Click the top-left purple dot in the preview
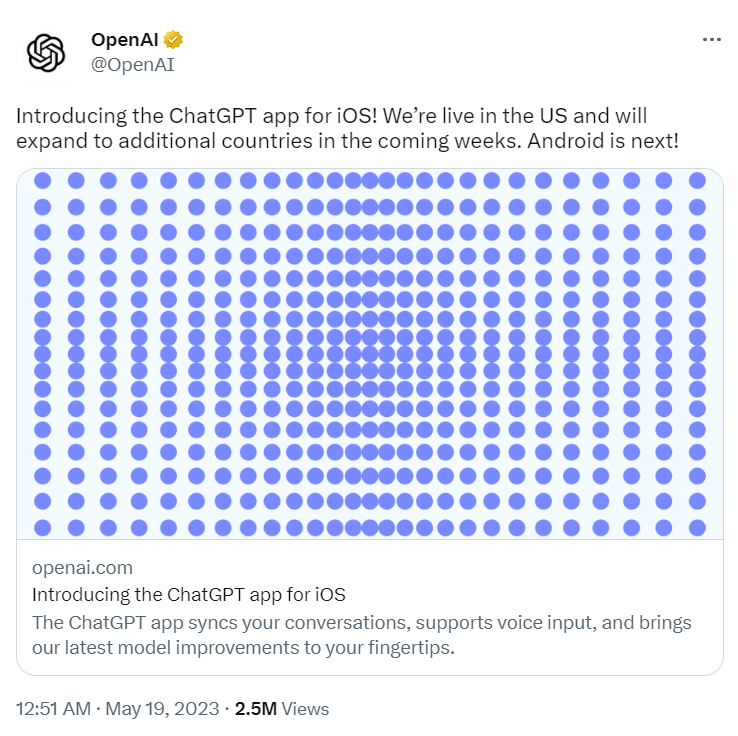 point(43,181)
